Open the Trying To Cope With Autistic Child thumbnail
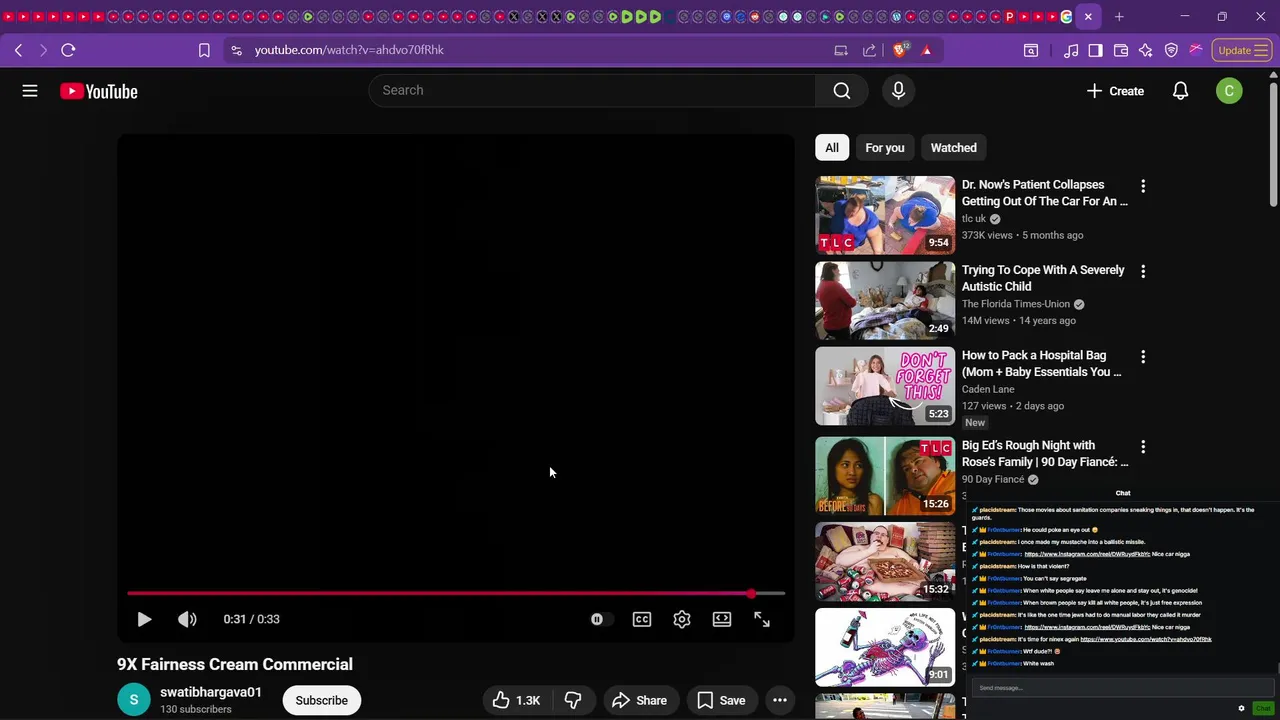The width and height of the screenshot is (1280, 720). [x=885, y=300]
